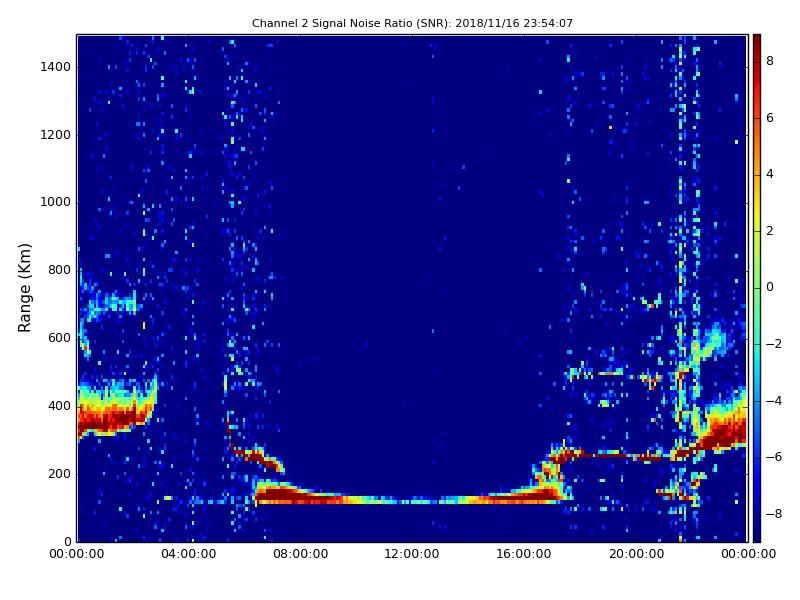This screenshot has width=800, height=600.
Task: Click the 800 tick label on the range axis
Action: point(59,270)
